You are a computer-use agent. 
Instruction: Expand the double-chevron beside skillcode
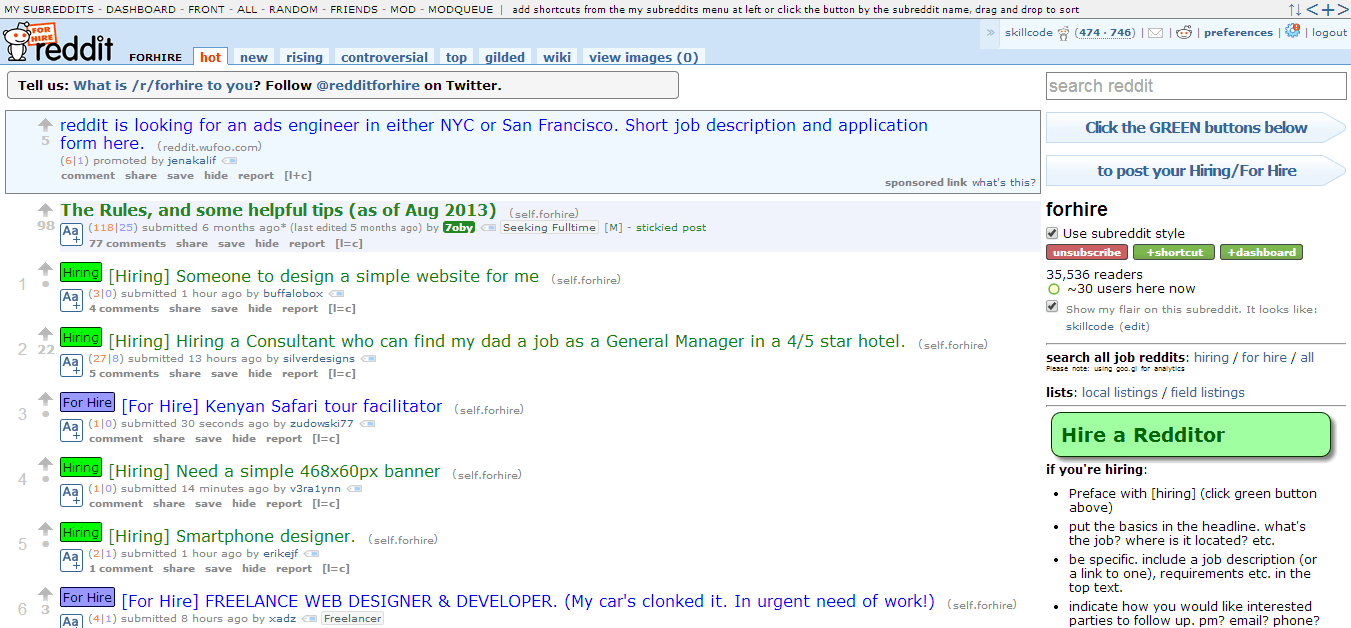point(992,33)
